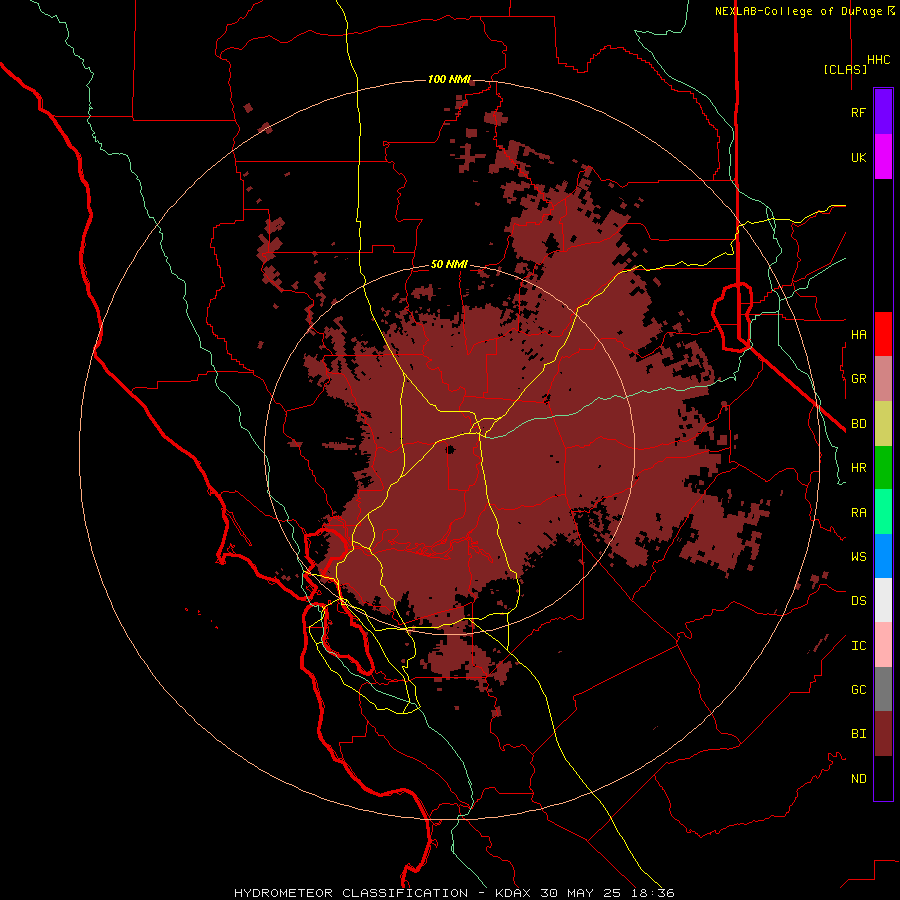Click the gray GC legend swatch
This screenshot has height=900, width=900.
point(883,689)
